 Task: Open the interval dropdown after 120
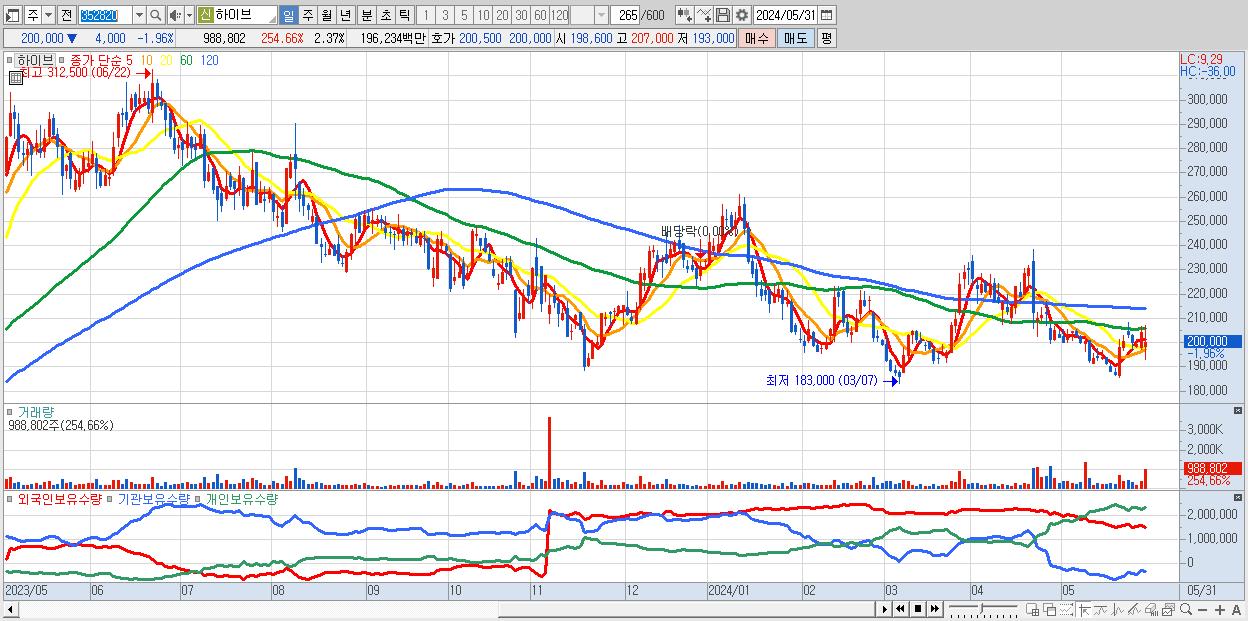pos(600,15)
